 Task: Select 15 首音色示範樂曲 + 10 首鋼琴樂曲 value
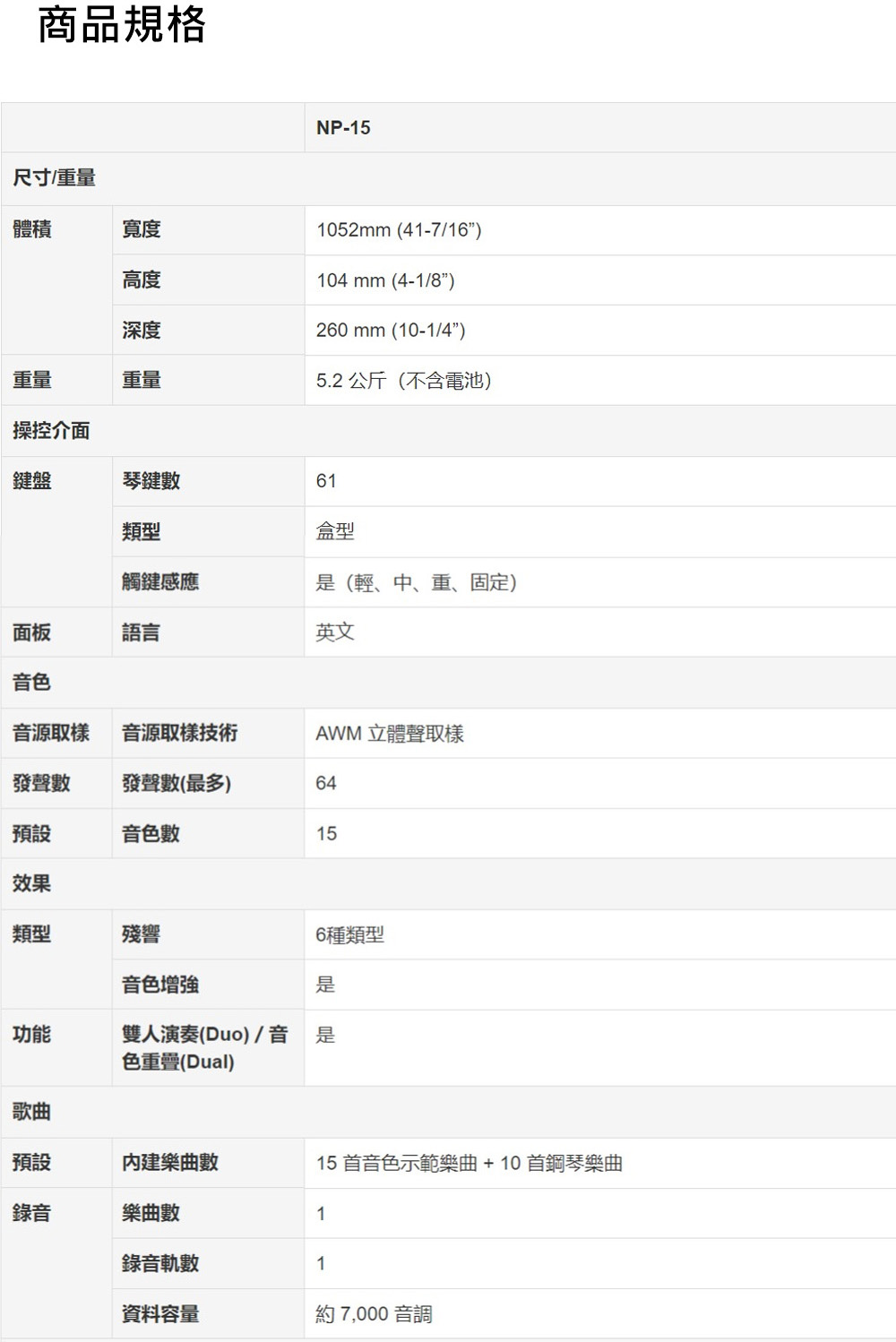click(470, 1164)
